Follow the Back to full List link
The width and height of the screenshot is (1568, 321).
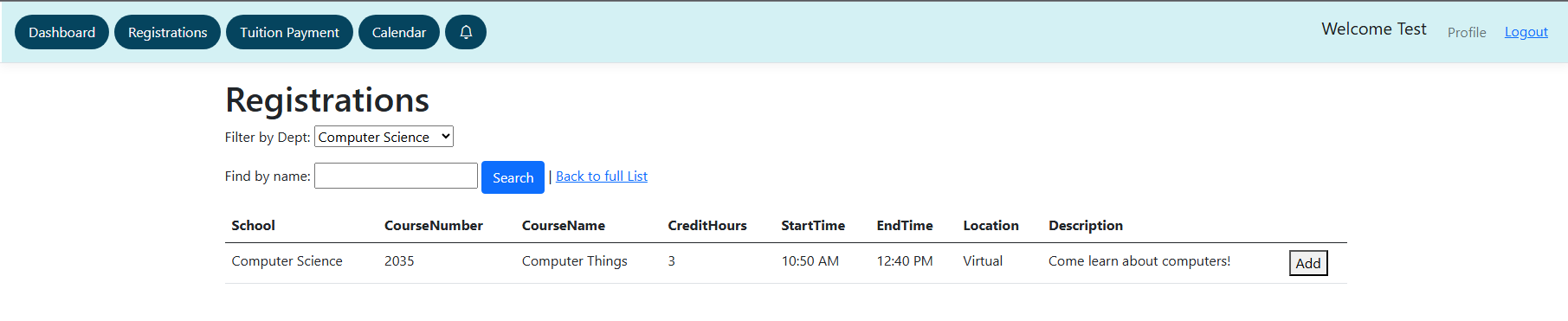point(602,177)
